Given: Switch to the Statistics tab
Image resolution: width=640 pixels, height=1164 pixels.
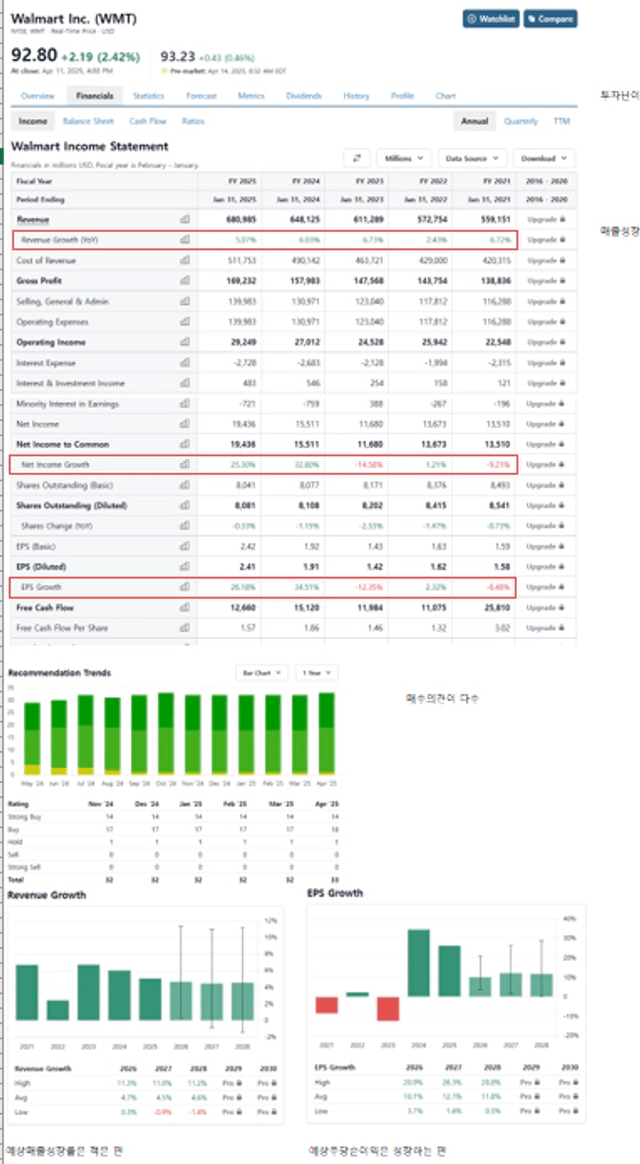Looking at the screenshot, I should [148, 96].
